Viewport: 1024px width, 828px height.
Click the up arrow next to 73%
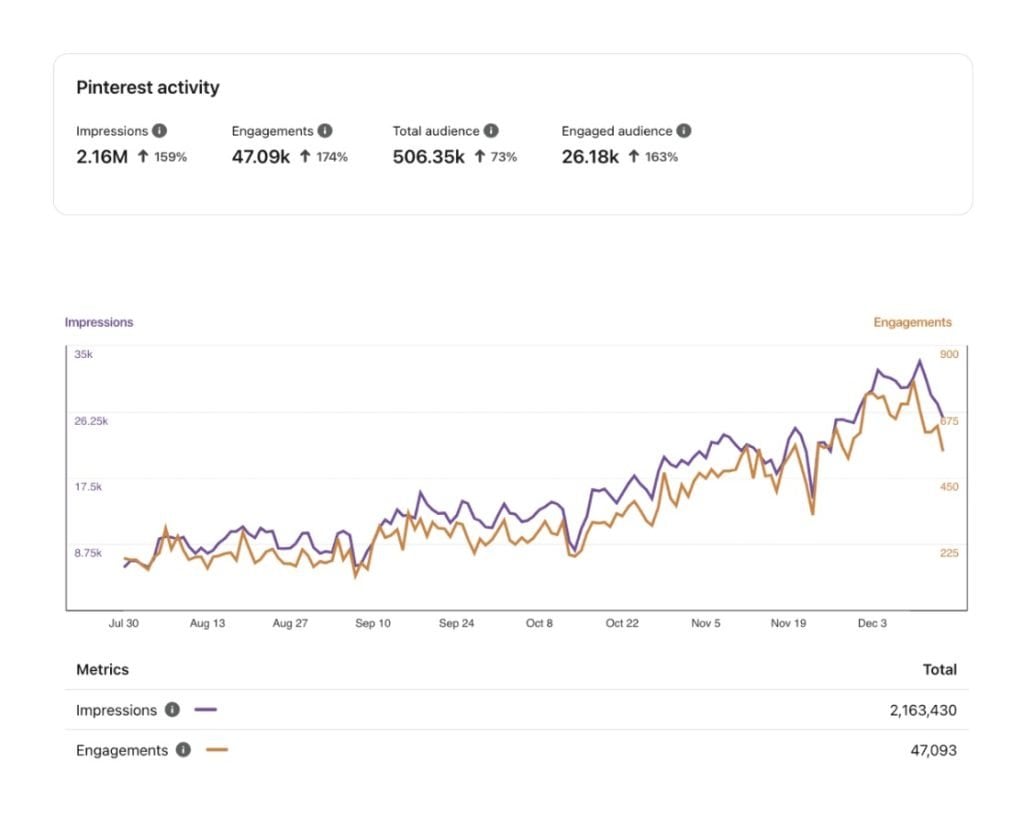coord(480,157)
